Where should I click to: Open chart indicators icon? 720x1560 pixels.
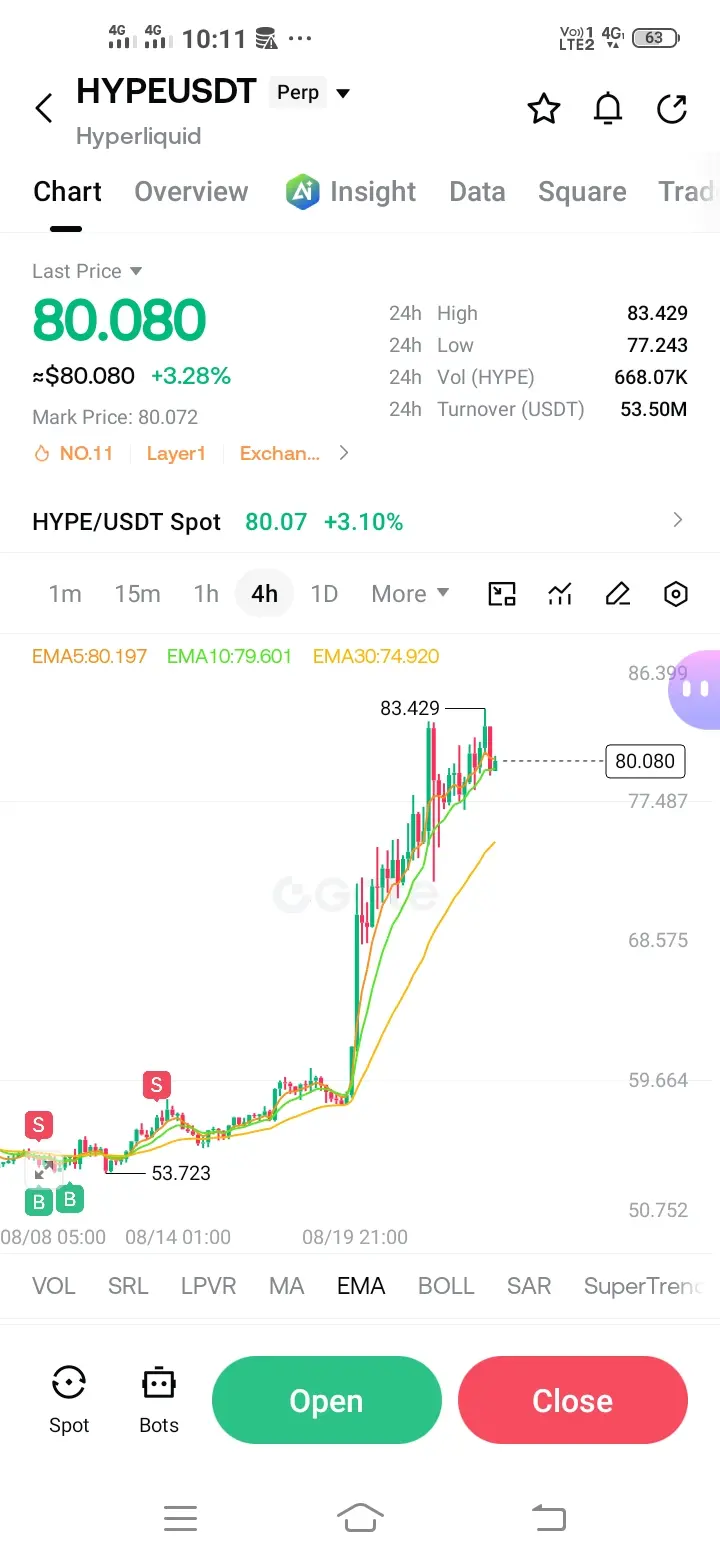click(560, 594)
